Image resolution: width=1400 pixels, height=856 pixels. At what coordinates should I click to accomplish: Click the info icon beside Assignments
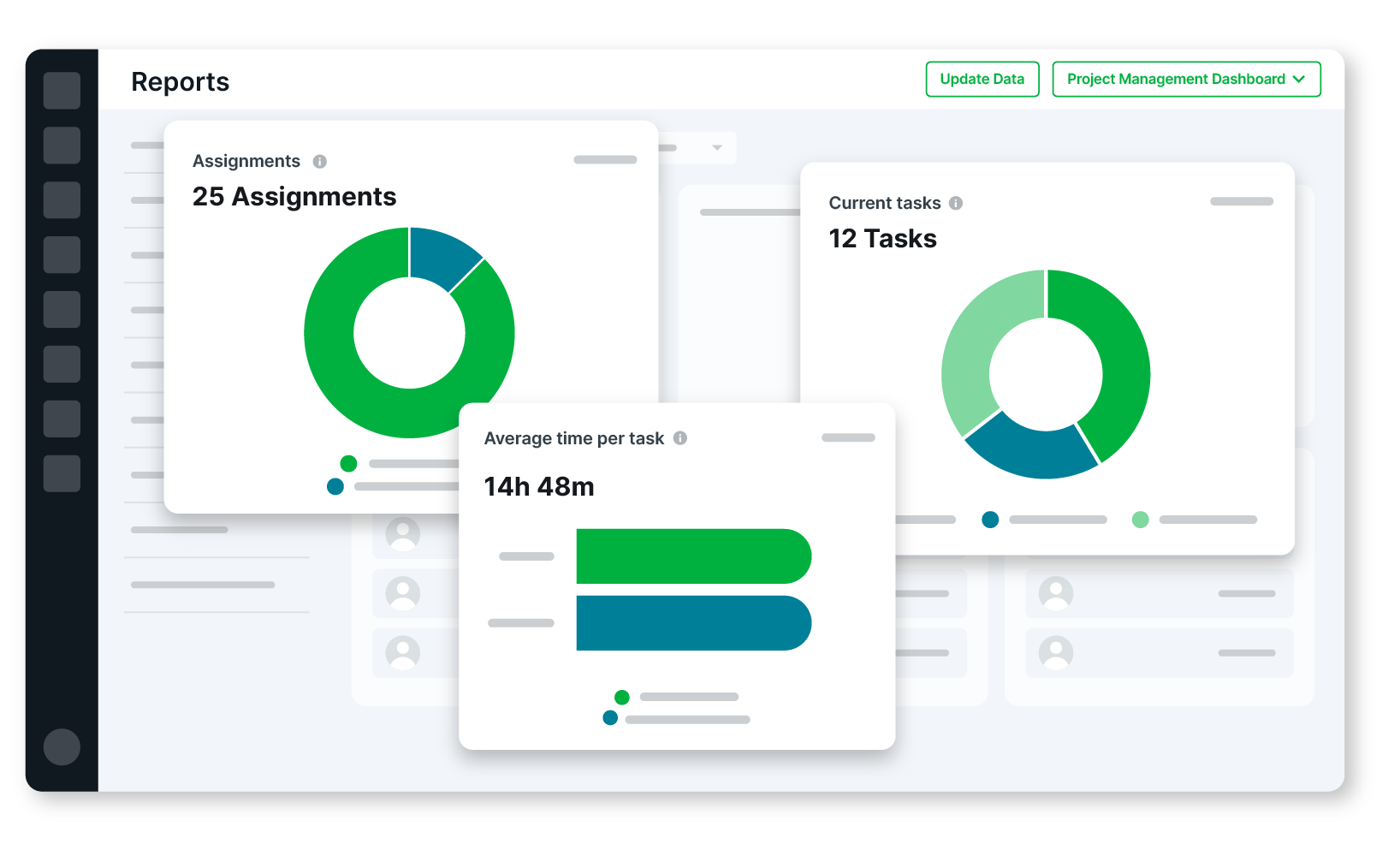click(320, 162)
